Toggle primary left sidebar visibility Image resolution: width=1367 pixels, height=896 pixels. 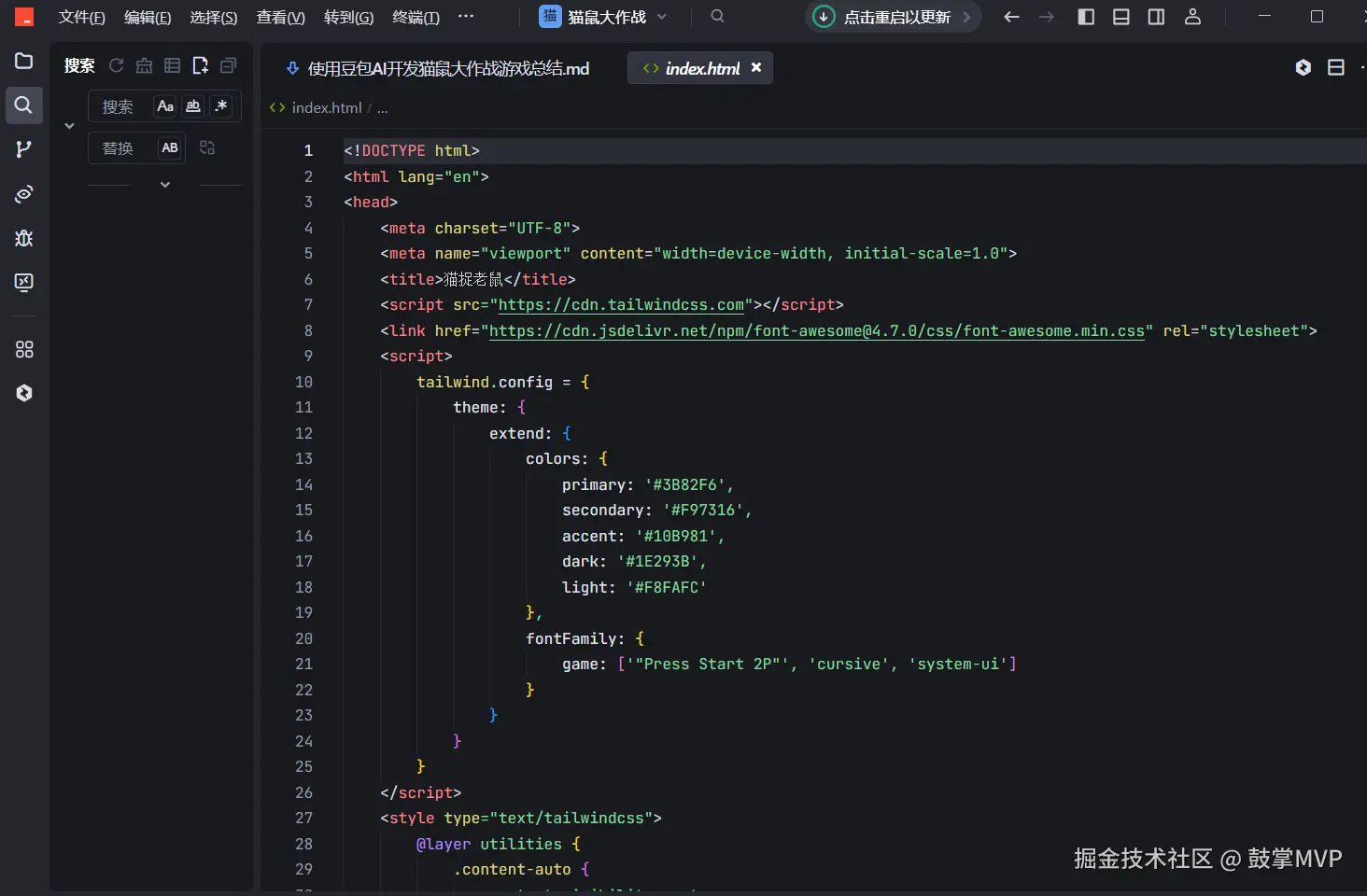tap(1086, 17)
